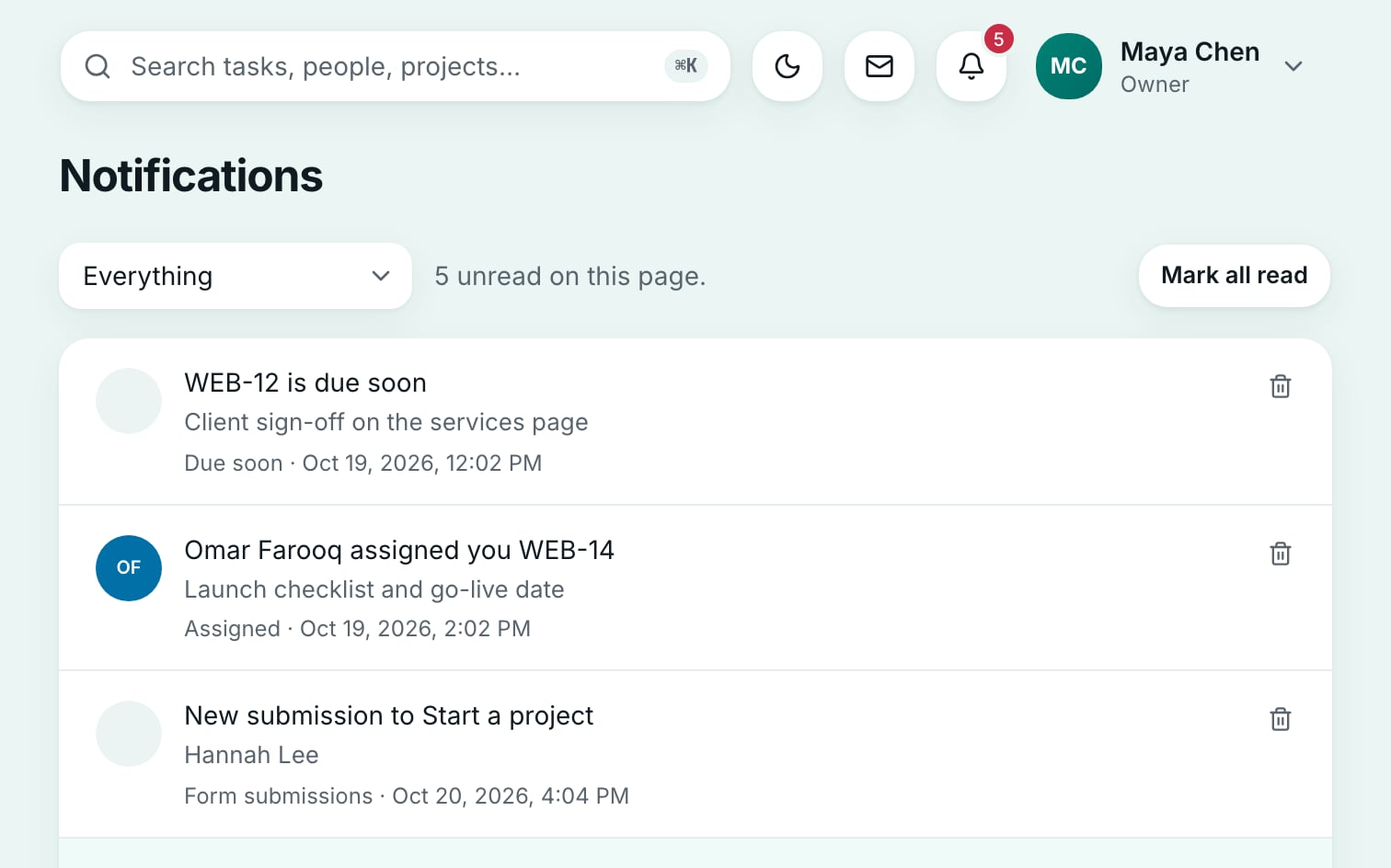The width and height of the screenshot is (1391, 868).
Task: Click the MC avatar for Maya Chen
Action: pyautogui.click(x=1069, y=66)
